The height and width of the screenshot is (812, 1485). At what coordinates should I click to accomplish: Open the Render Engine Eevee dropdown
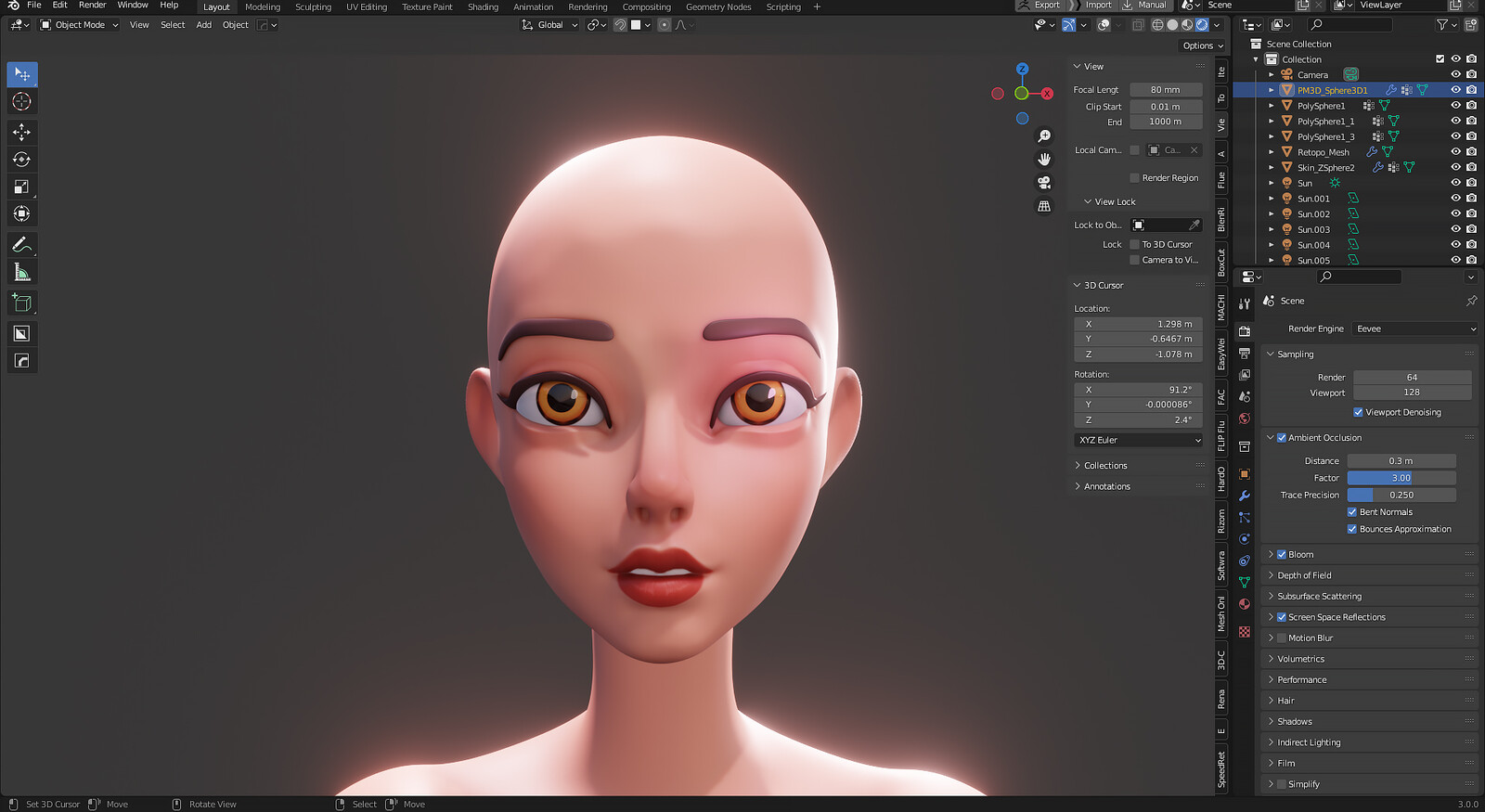coord(1414,329)
